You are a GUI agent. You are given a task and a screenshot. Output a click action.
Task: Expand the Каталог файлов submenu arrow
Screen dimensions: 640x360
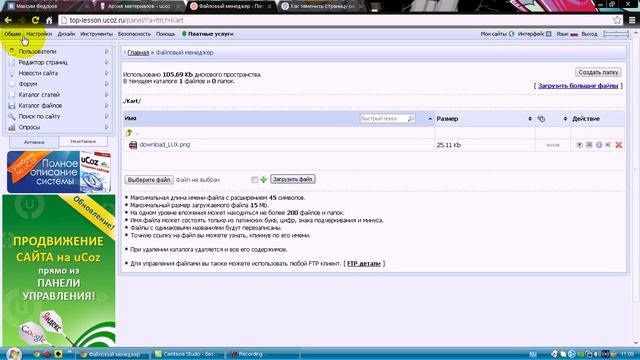click(x=107, y=105)
